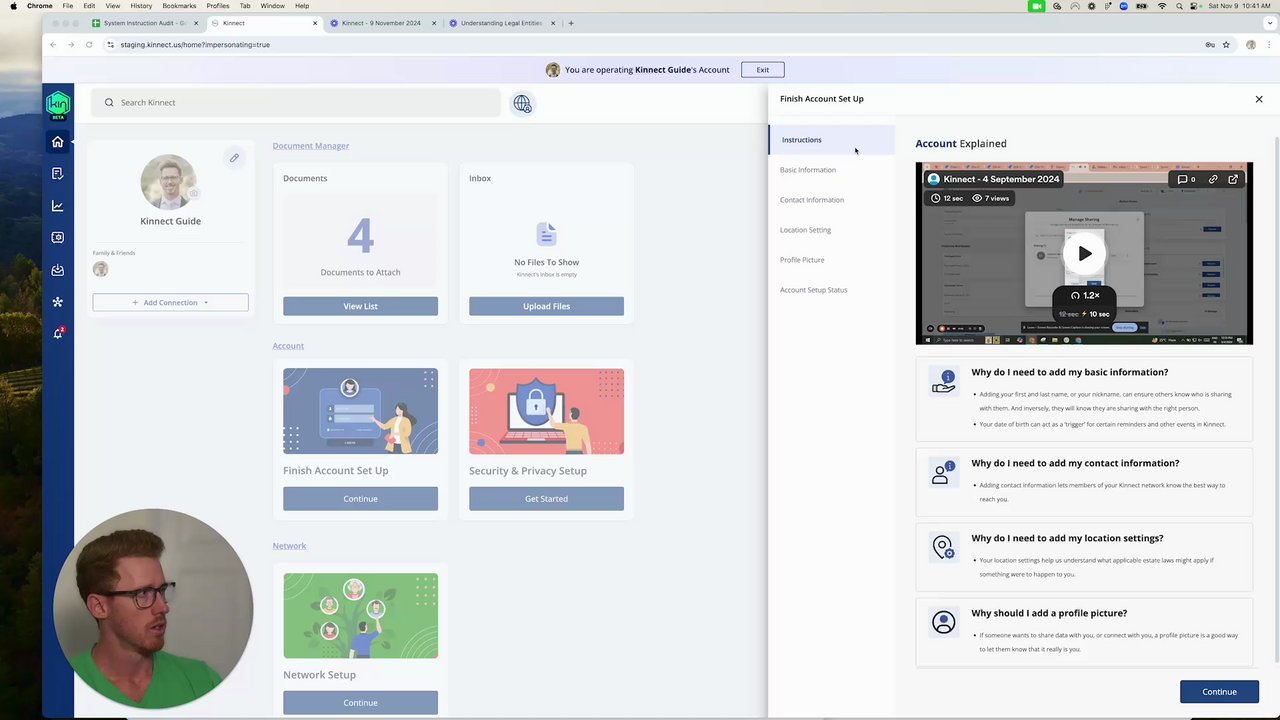
Task: Open the inbox tray icon in the sidebar
Action: [x=57, y=270]
